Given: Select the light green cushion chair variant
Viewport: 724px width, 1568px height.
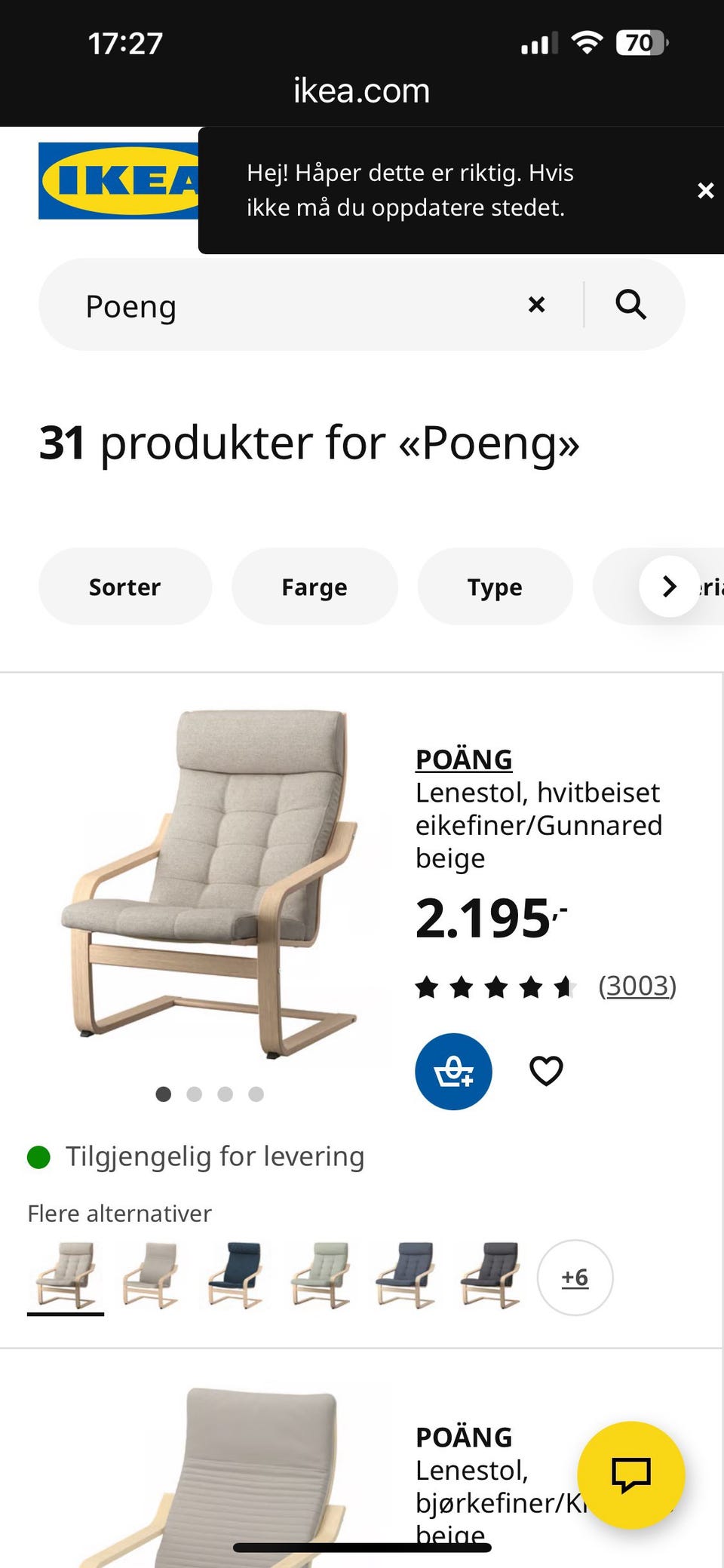Looking at the screenshot, I should pos(321,1275).
